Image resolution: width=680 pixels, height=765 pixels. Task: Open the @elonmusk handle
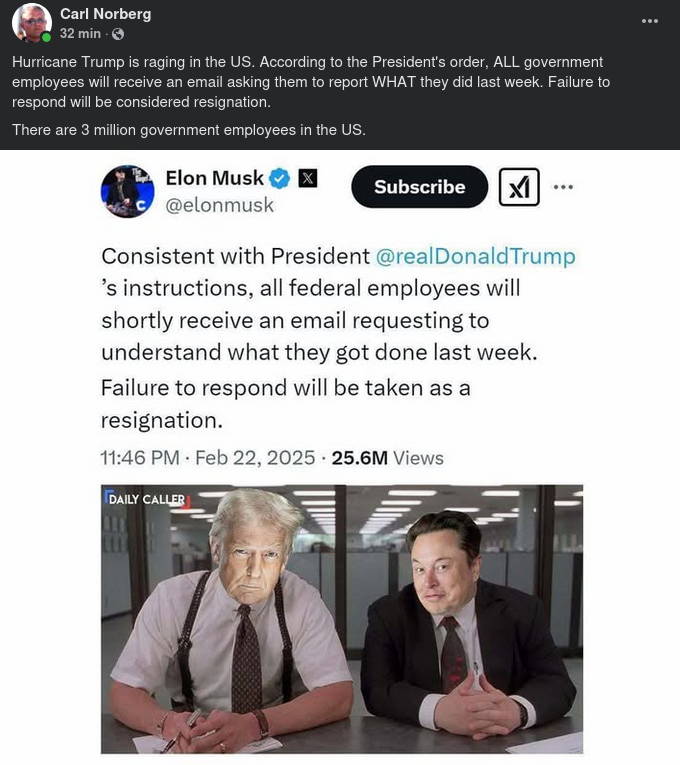219,205
